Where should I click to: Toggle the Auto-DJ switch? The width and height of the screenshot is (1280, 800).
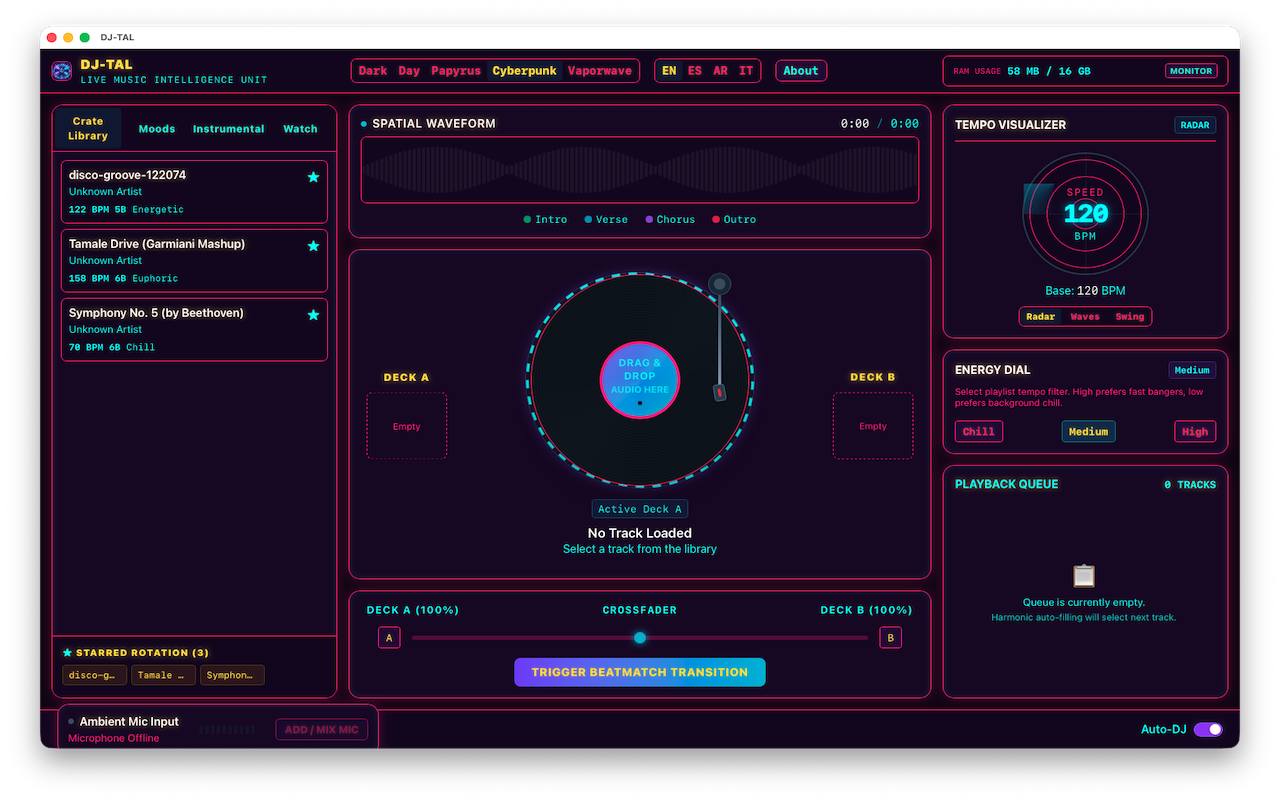tap(1208, 729)
